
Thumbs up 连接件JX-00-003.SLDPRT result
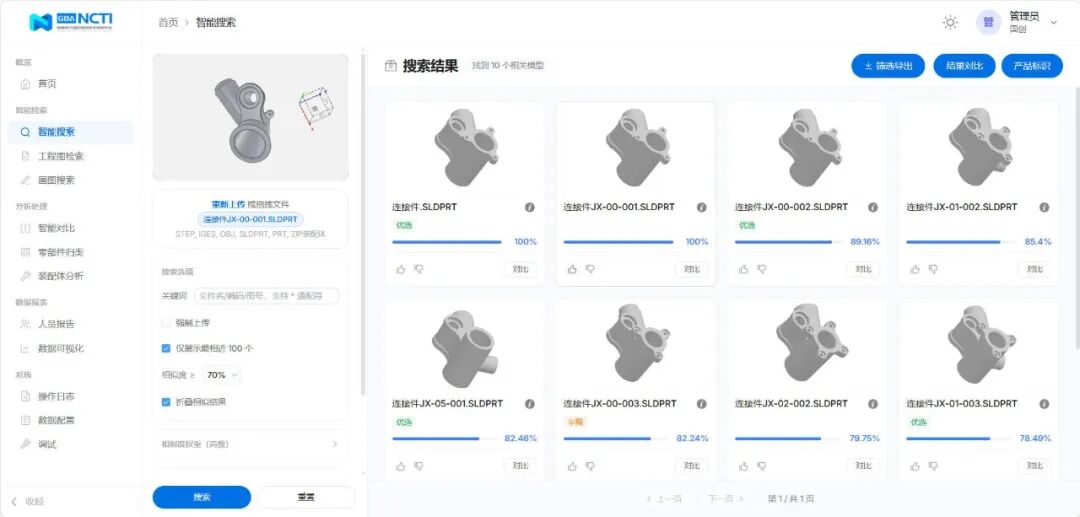(572, 466)
